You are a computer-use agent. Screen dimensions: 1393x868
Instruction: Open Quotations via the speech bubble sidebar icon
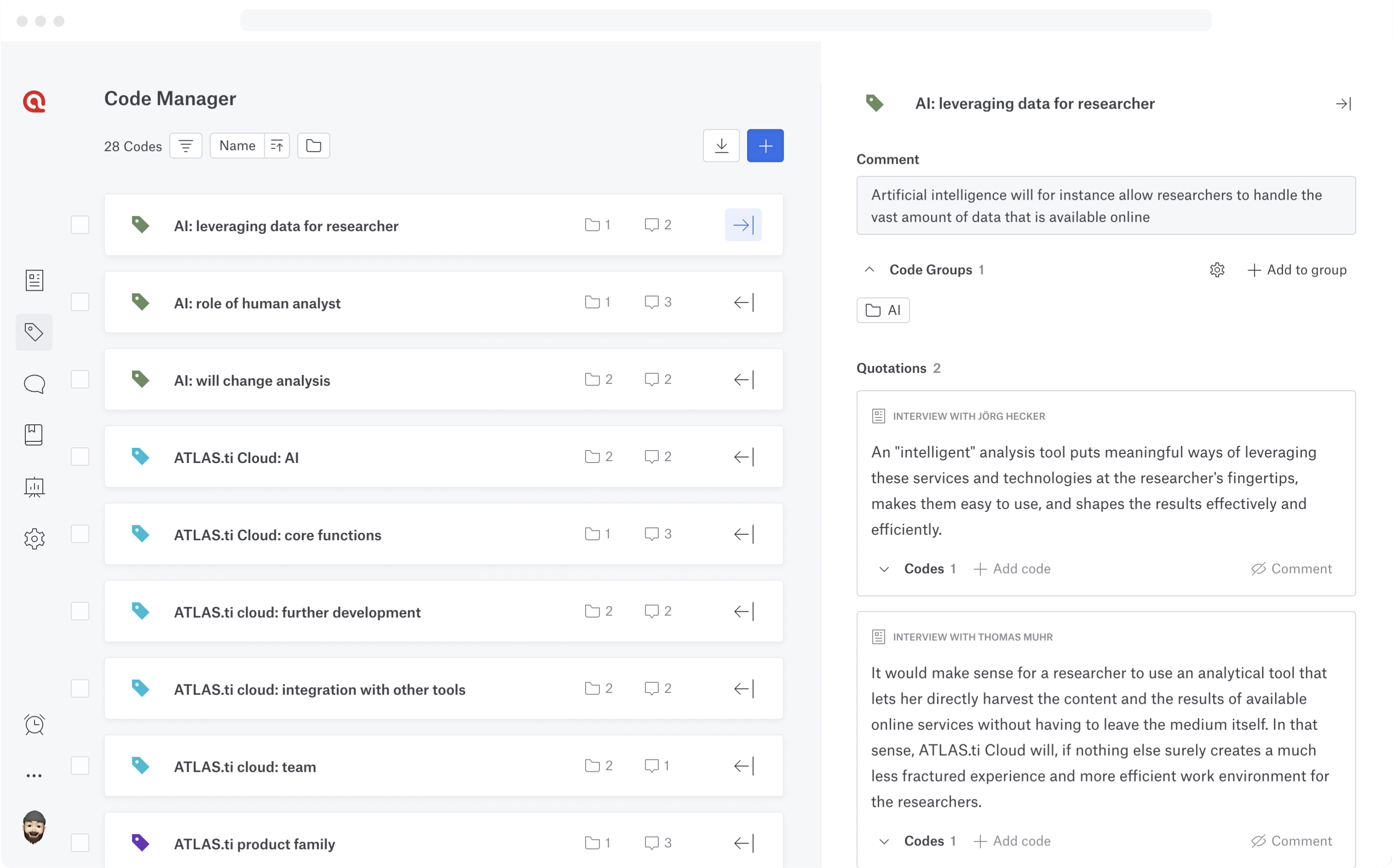point(35,383)
